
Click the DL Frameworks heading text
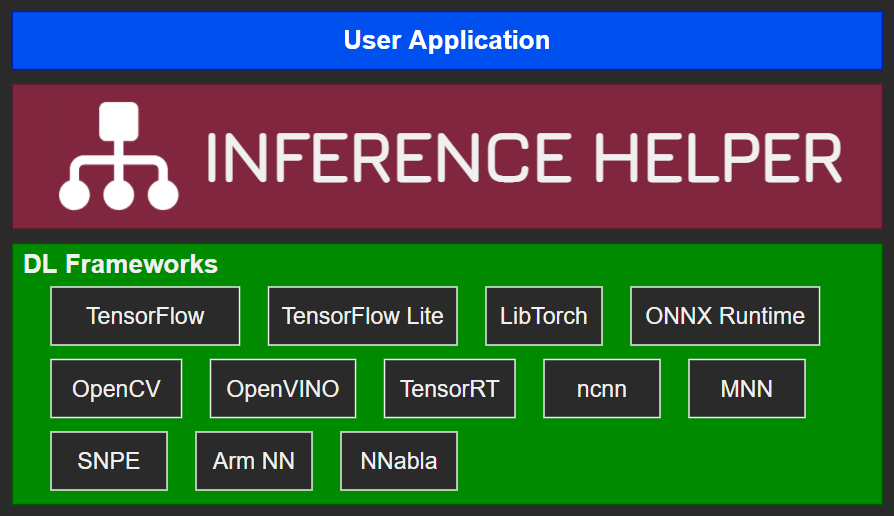[x=120, y=264]
